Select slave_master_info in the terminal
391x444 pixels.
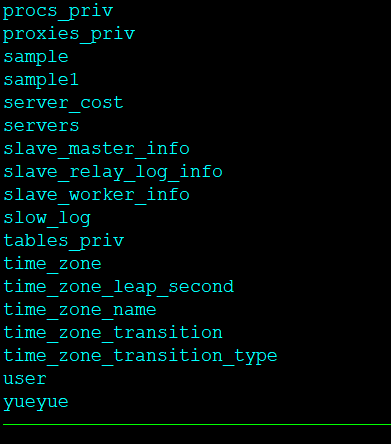coord(96,149)
